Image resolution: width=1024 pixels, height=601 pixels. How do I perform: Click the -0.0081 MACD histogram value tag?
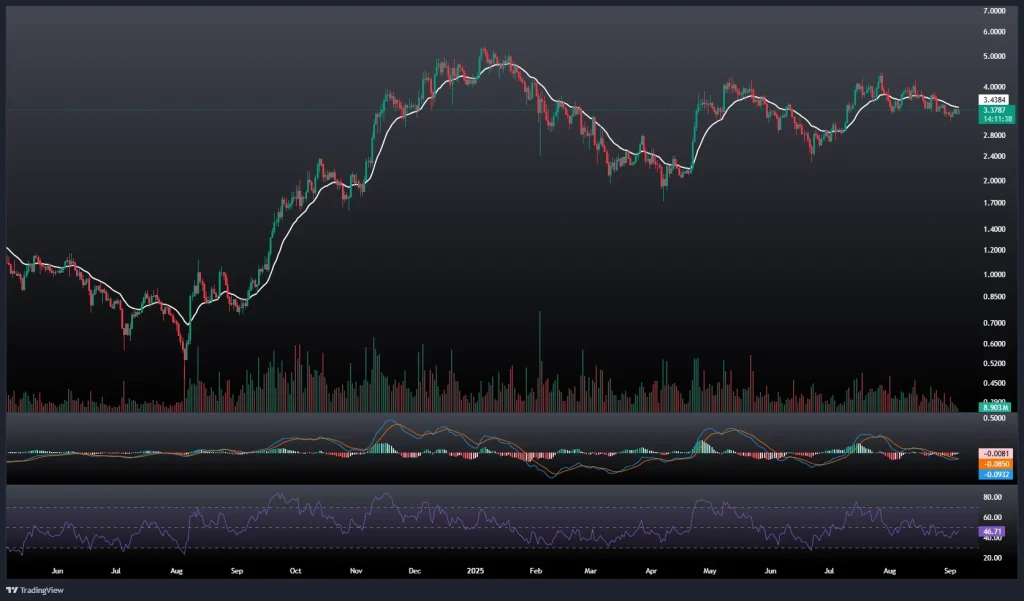(x=994, y=452)
